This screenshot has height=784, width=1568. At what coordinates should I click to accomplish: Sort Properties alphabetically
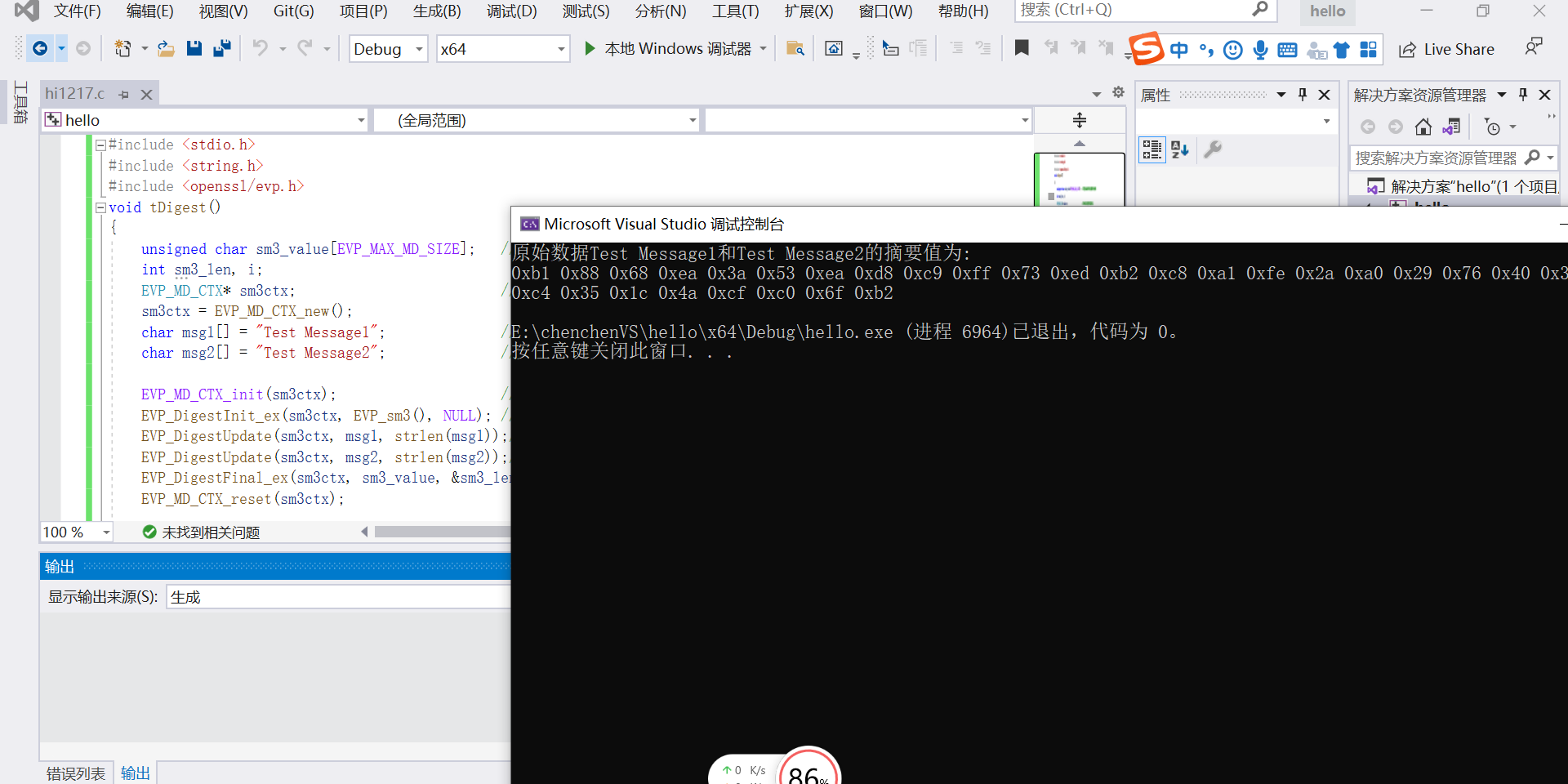pyautogui.click(x=1180, y=149)
